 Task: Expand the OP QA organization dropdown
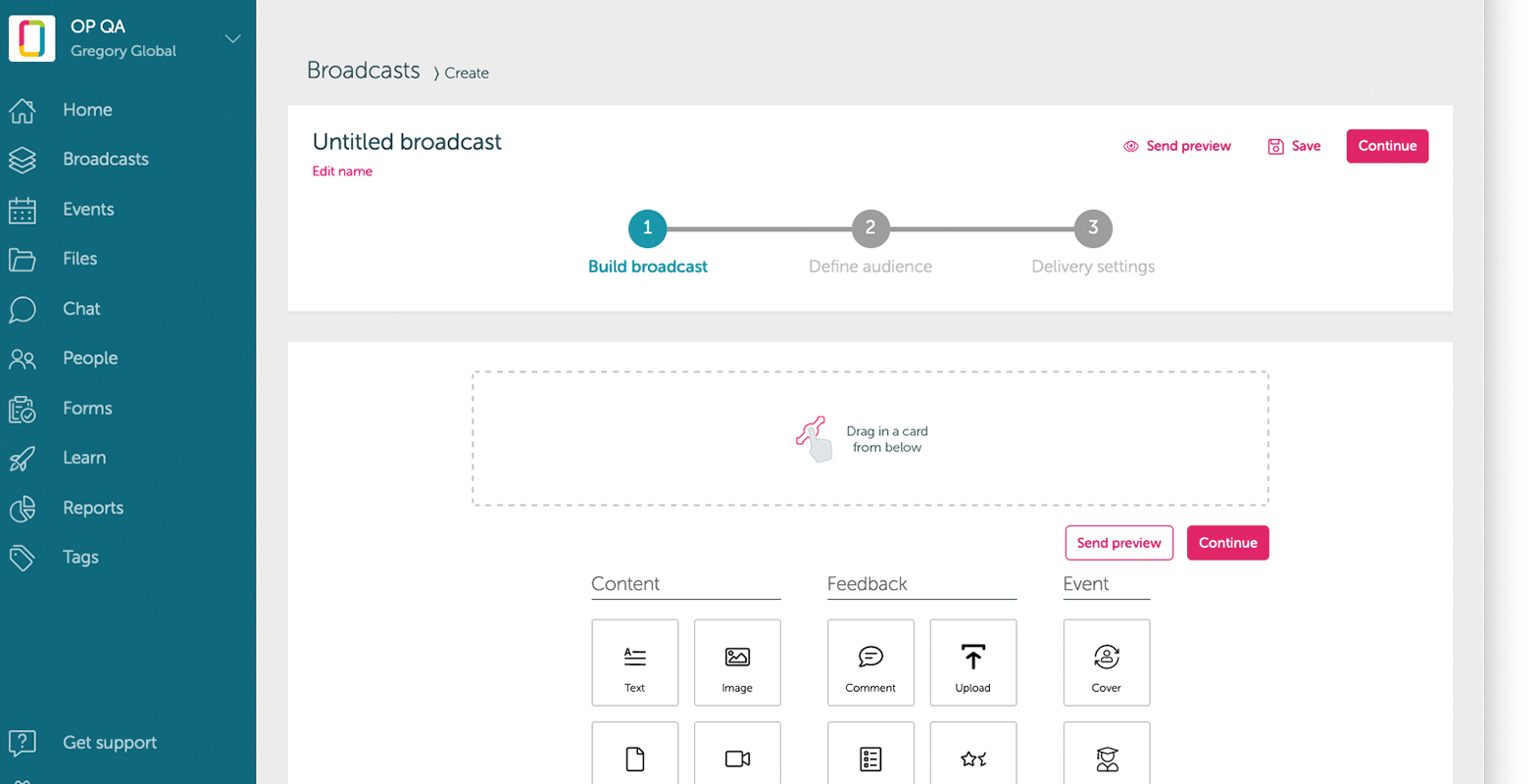(233, 39)
